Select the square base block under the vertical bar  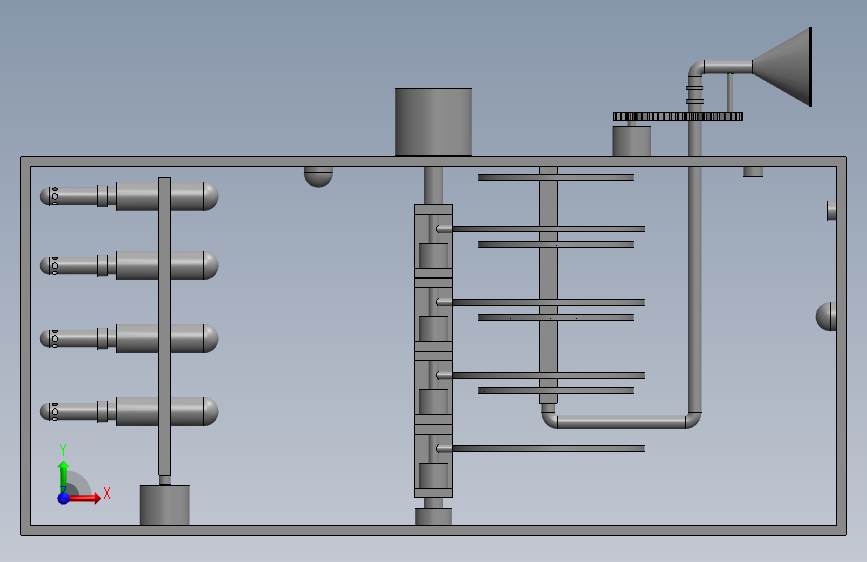(x=165, y=505)
